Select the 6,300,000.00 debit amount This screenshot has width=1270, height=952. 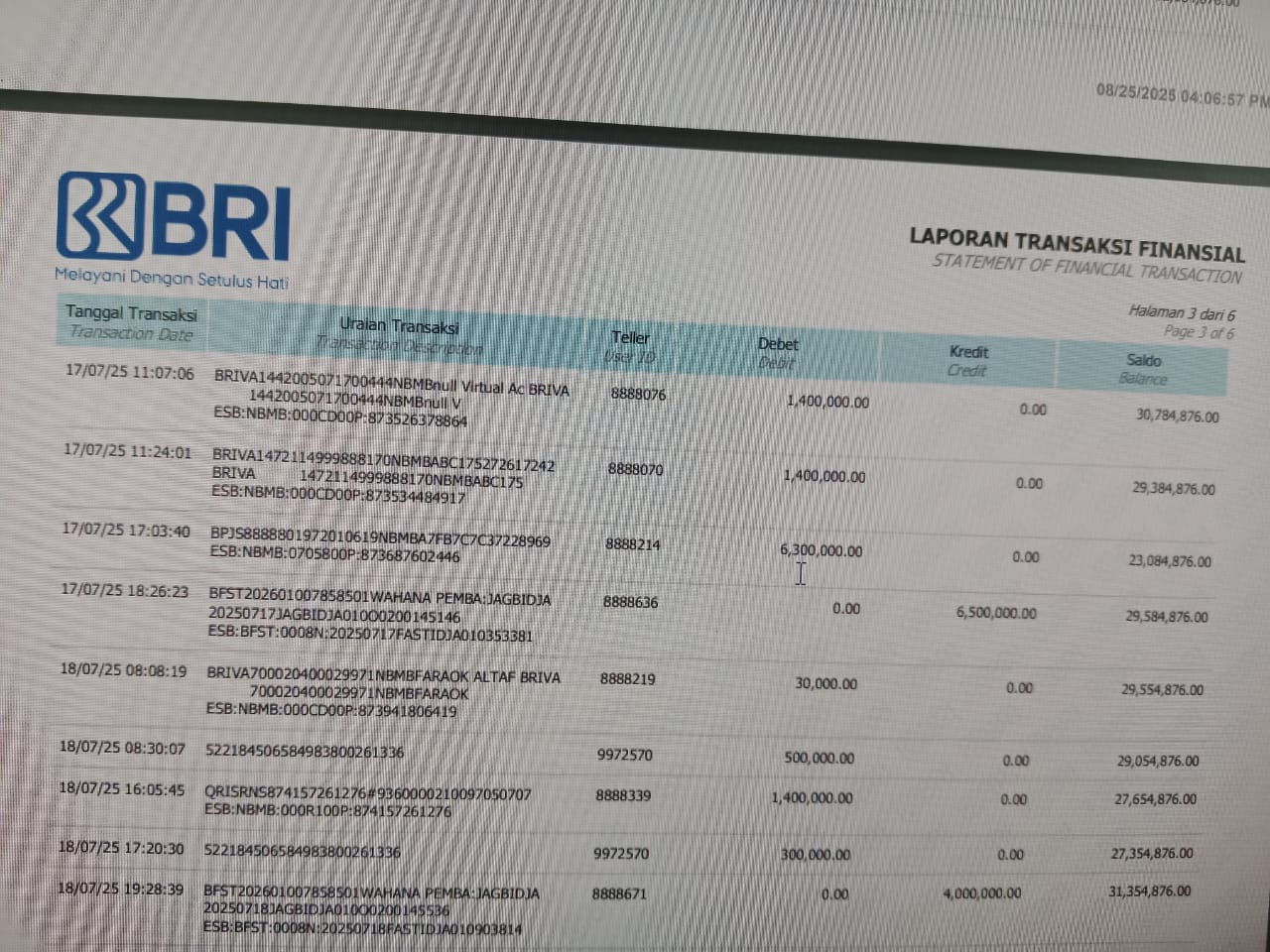tap(821, 550)
